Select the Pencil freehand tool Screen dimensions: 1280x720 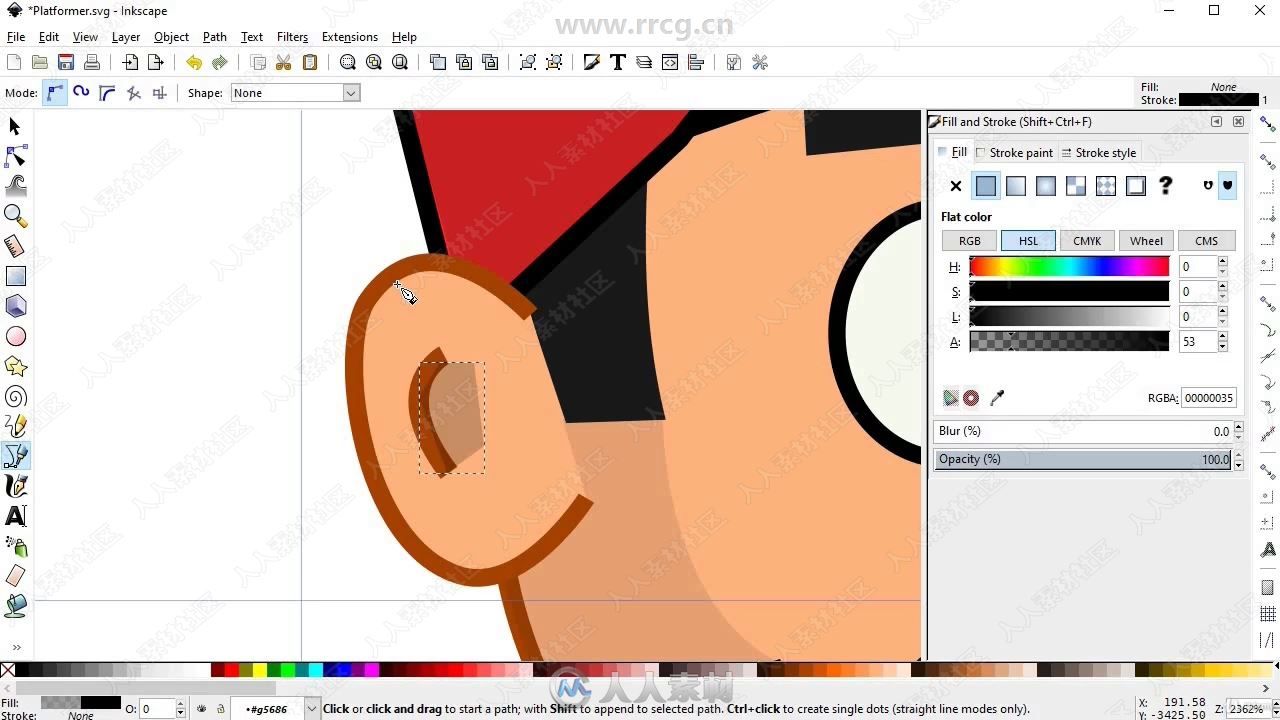(15, 426)
